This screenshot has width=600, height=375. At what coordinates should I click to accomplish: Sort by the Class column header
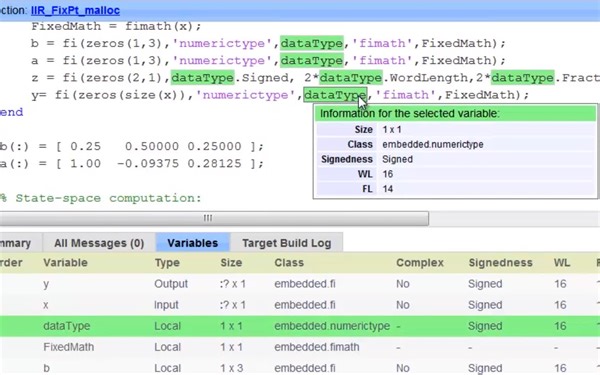[289, 262]
